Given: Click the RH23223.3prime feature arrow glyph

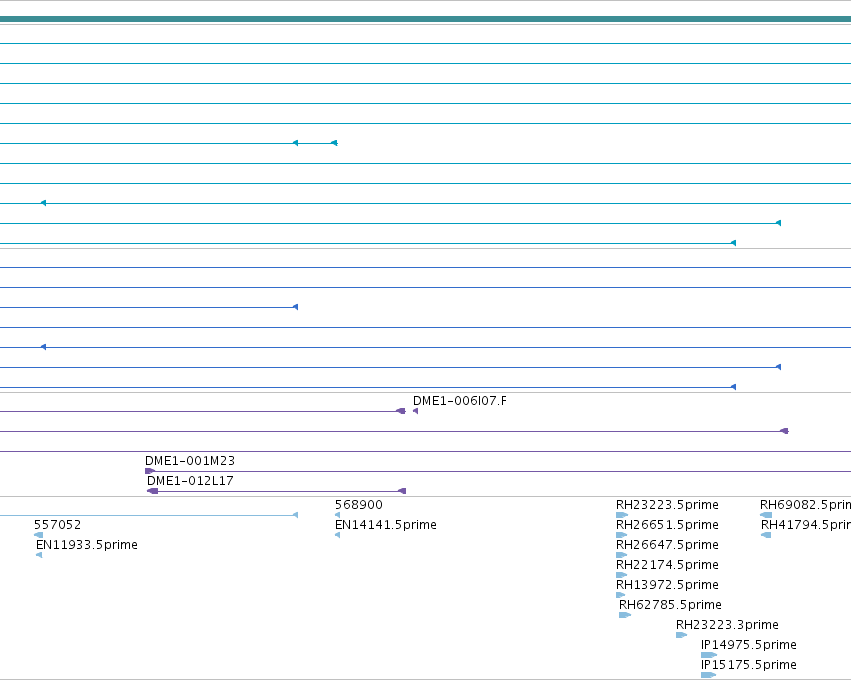Looking at the screenshot, I should [682, 635].
